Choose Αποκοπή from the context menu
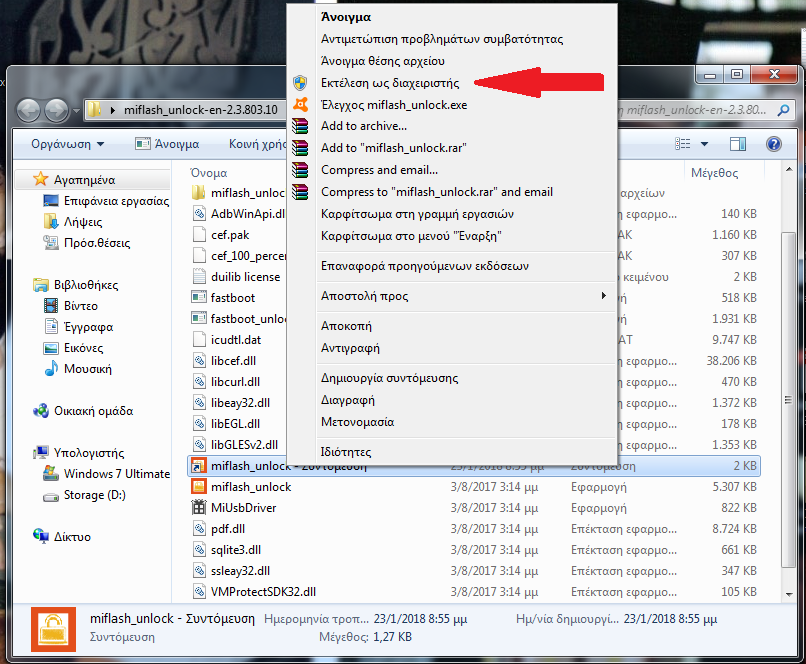 346,325
